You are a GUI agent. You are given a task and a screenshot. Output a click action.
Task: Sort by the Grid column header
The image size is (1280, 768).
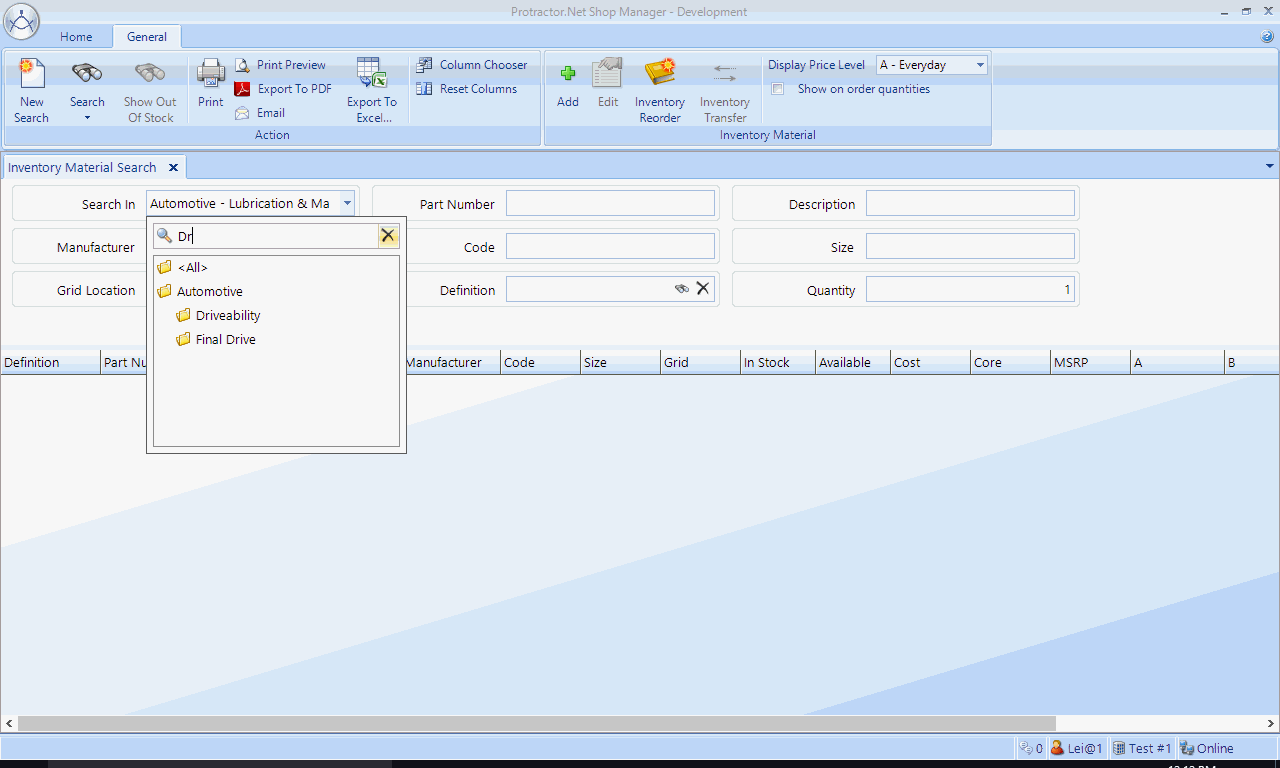[x=700, y=362]
